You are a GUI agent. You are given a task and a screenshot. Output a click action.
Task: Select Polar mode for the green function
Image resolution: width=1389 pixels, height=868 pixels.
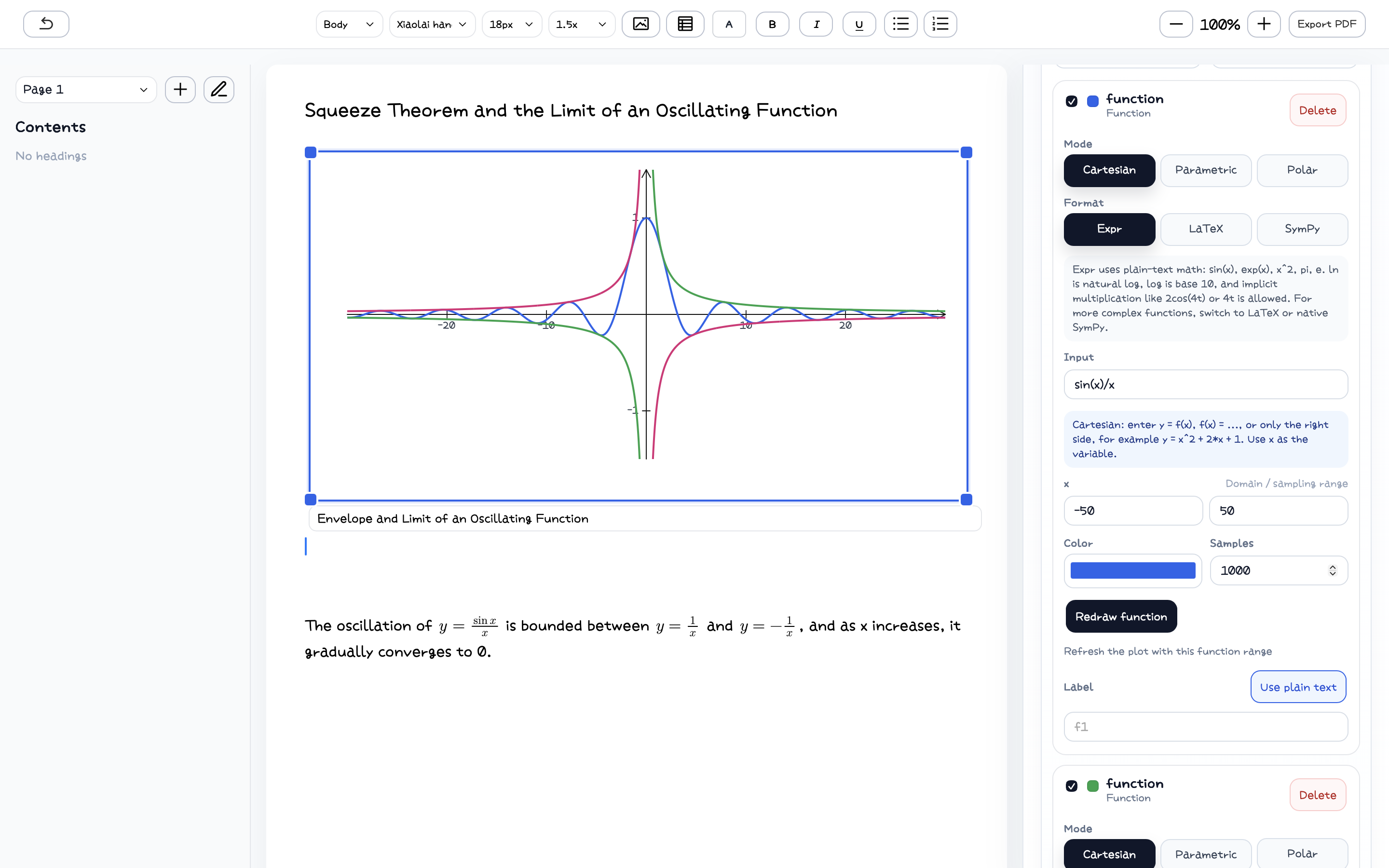tap(1302, 854)
